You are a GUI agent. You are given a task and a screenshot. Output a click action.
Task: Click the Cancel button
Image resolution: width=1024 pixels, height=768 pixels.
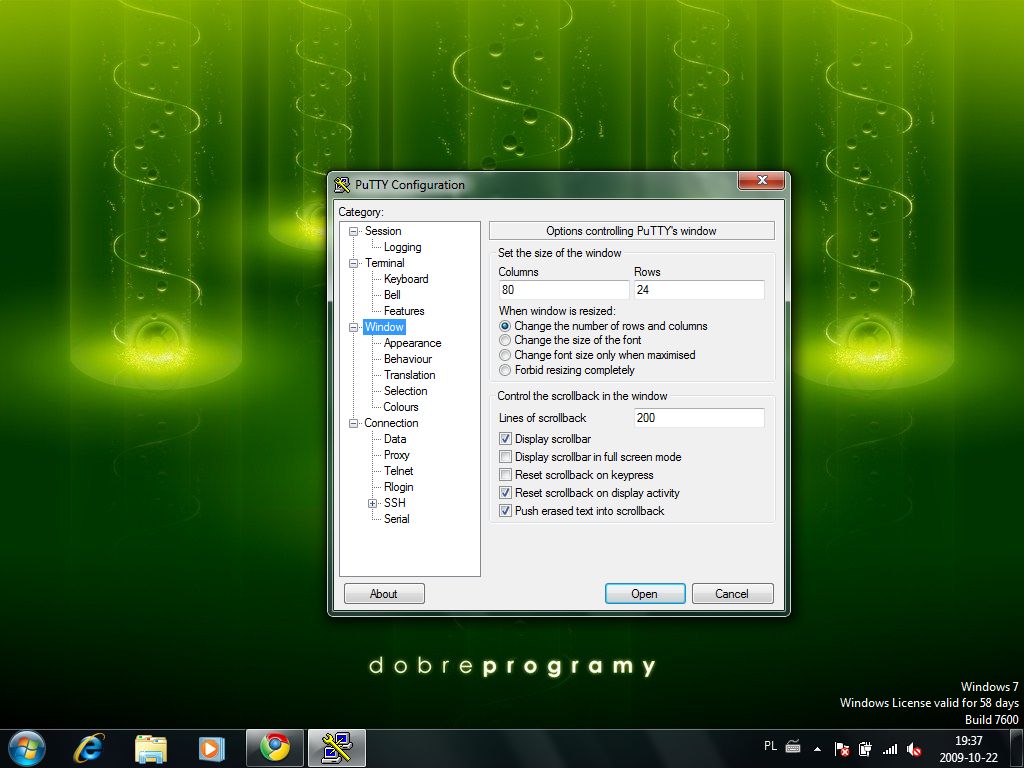click(732, 594)
